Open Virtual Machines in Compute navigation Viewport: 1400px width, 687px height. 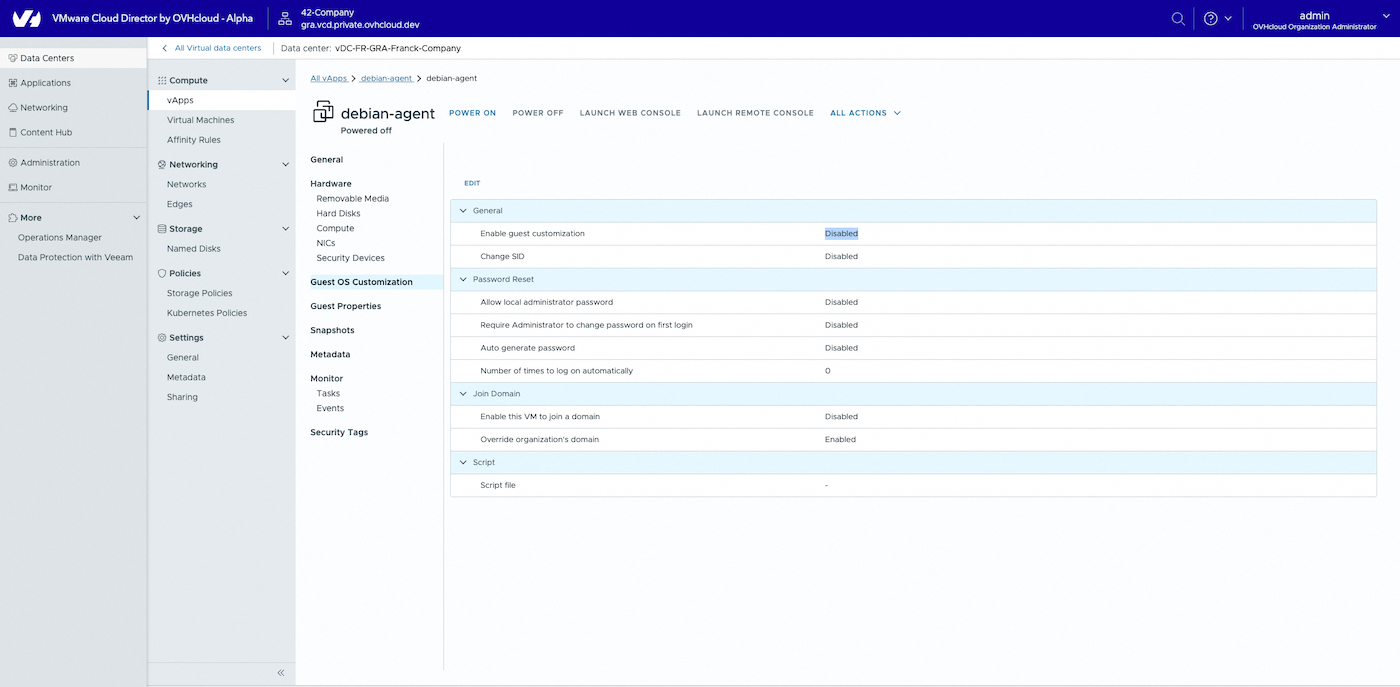[x=200, y=120]
